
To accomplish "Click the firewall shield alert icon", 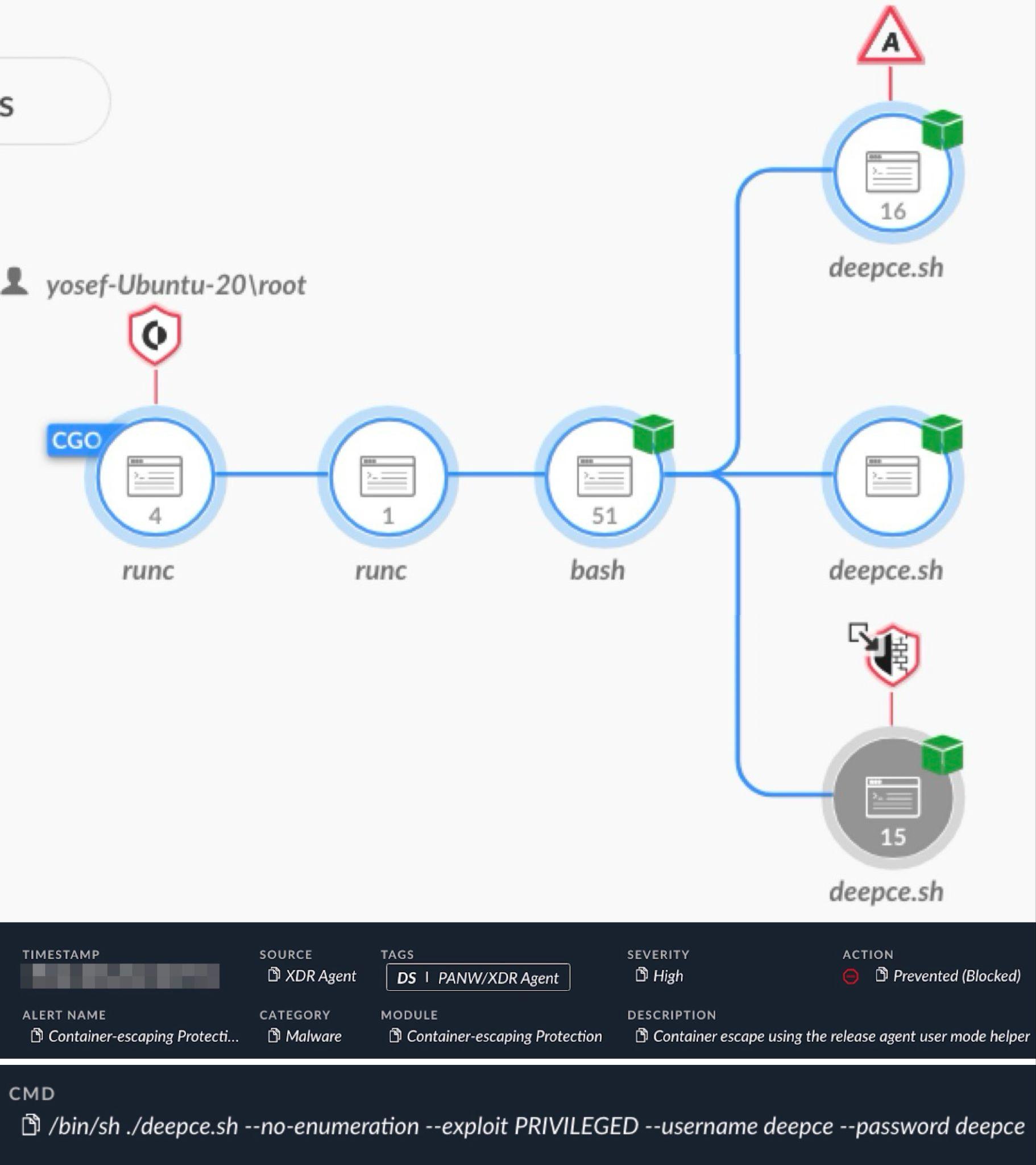I will [892, 654].
